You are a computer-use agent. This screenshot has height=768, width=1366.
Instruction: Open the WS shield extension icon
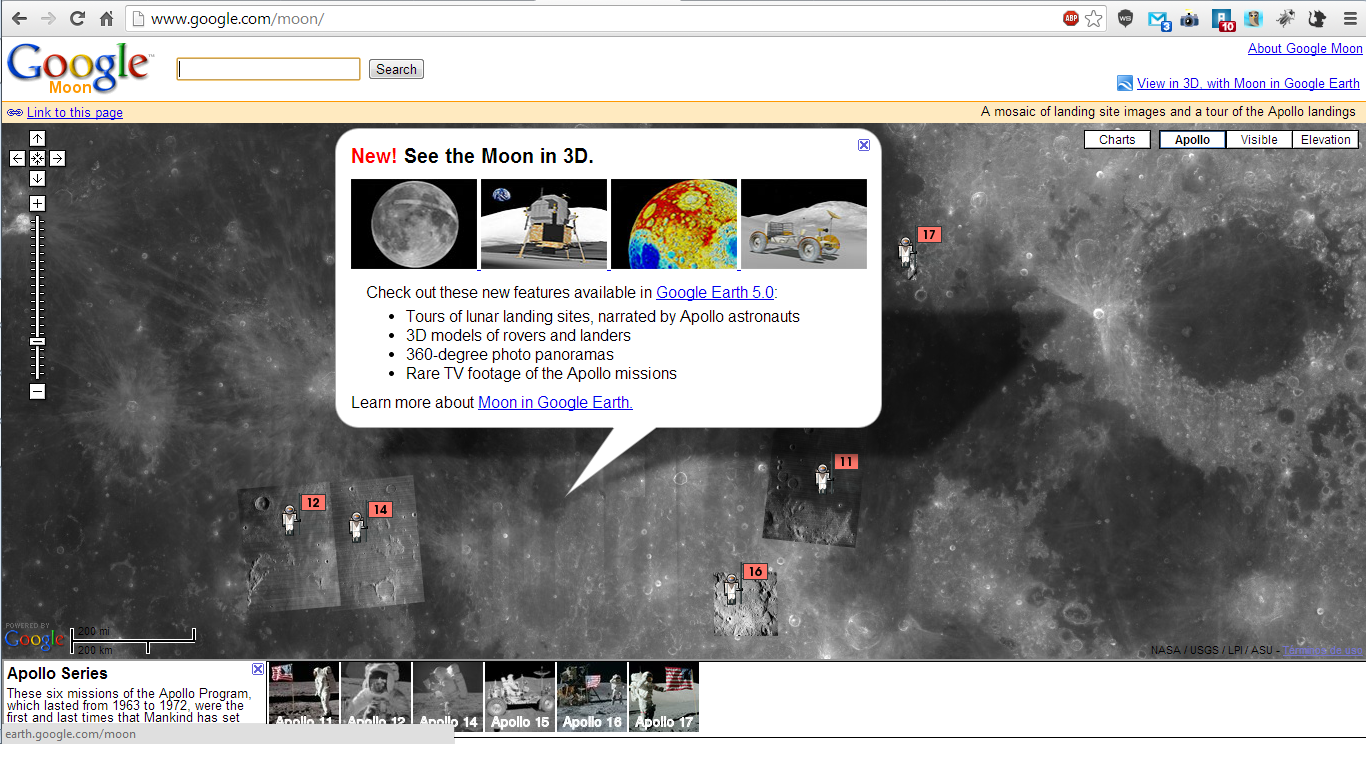[1126, 18]
